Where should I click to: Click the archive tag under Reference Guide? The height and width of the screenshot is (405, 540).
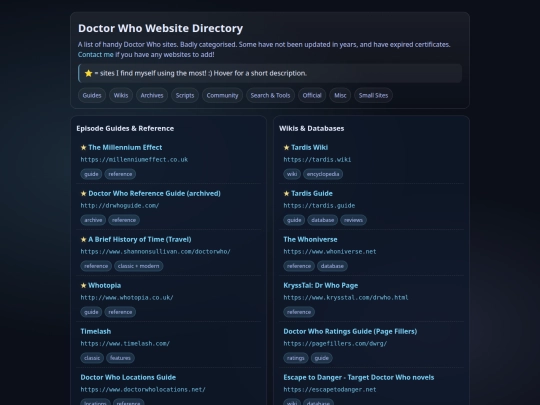pos(93,220)
